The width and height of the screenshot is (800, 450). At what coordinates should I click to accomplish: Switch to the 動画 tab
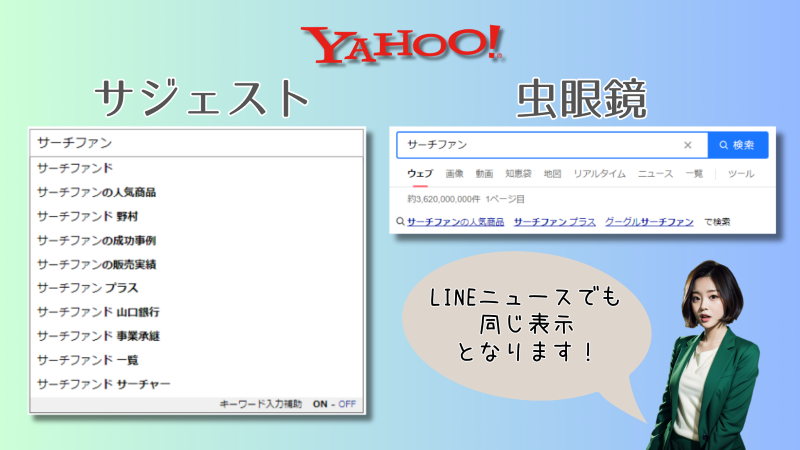(x=484, y=174)
